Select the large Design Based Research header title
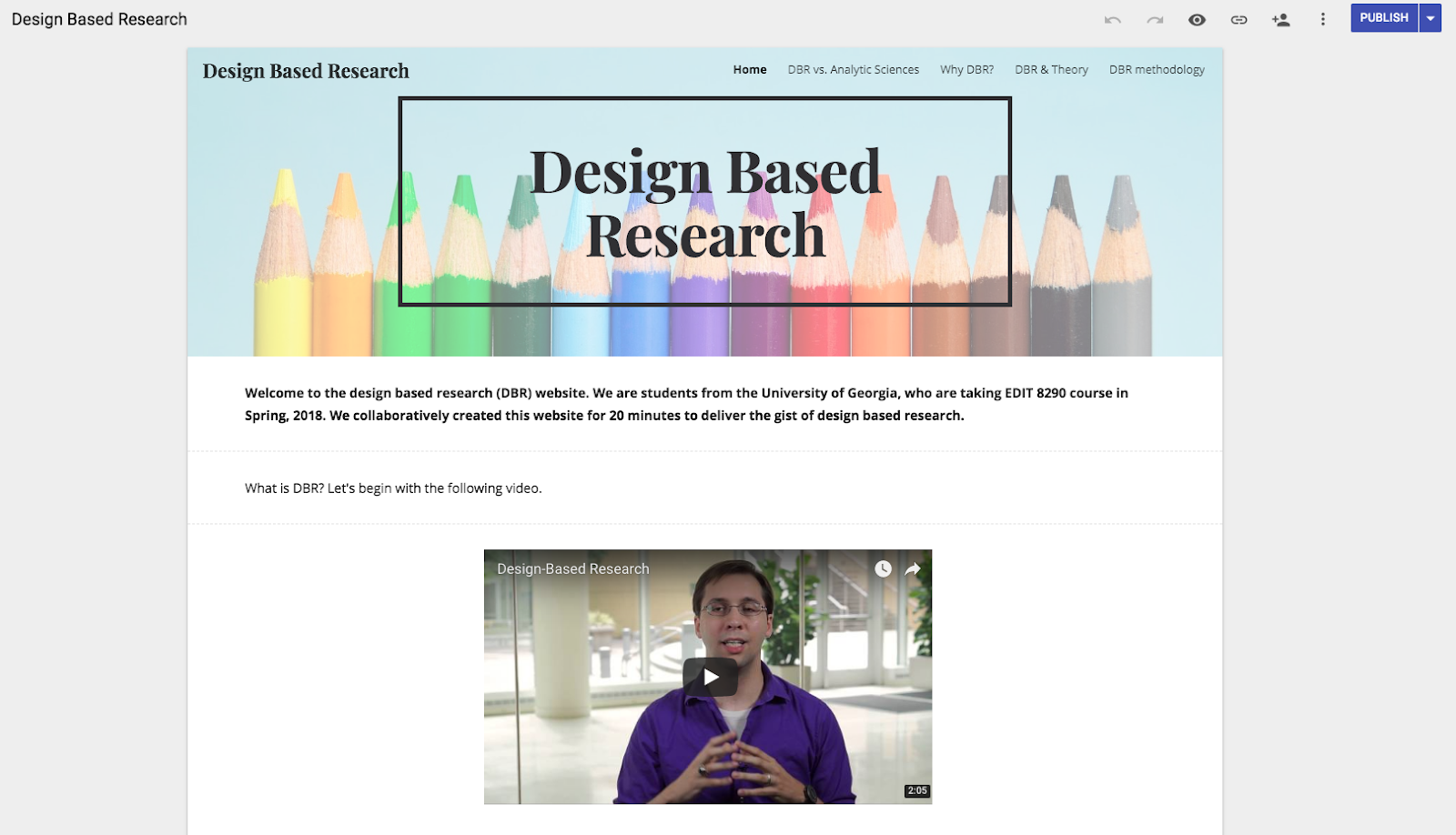 coord(705,203)
